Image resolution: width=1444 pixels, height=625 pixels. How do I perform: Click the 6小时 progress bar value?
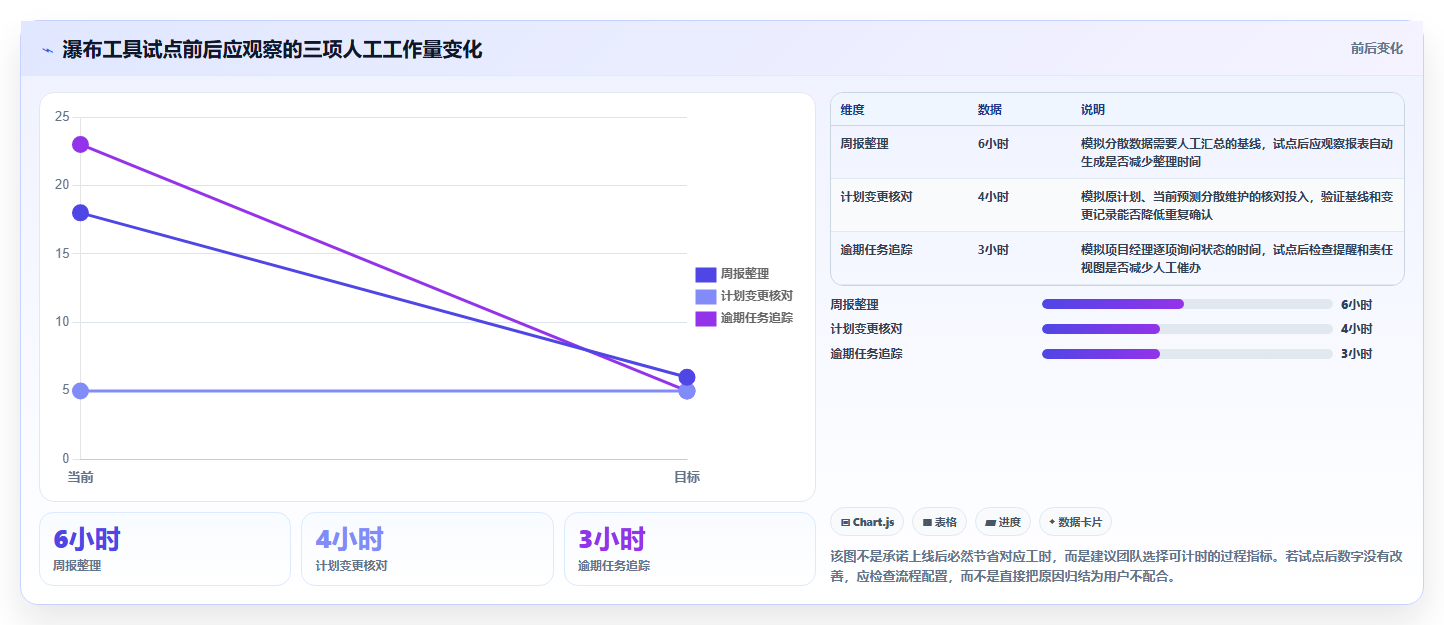tap(1357, 305)
